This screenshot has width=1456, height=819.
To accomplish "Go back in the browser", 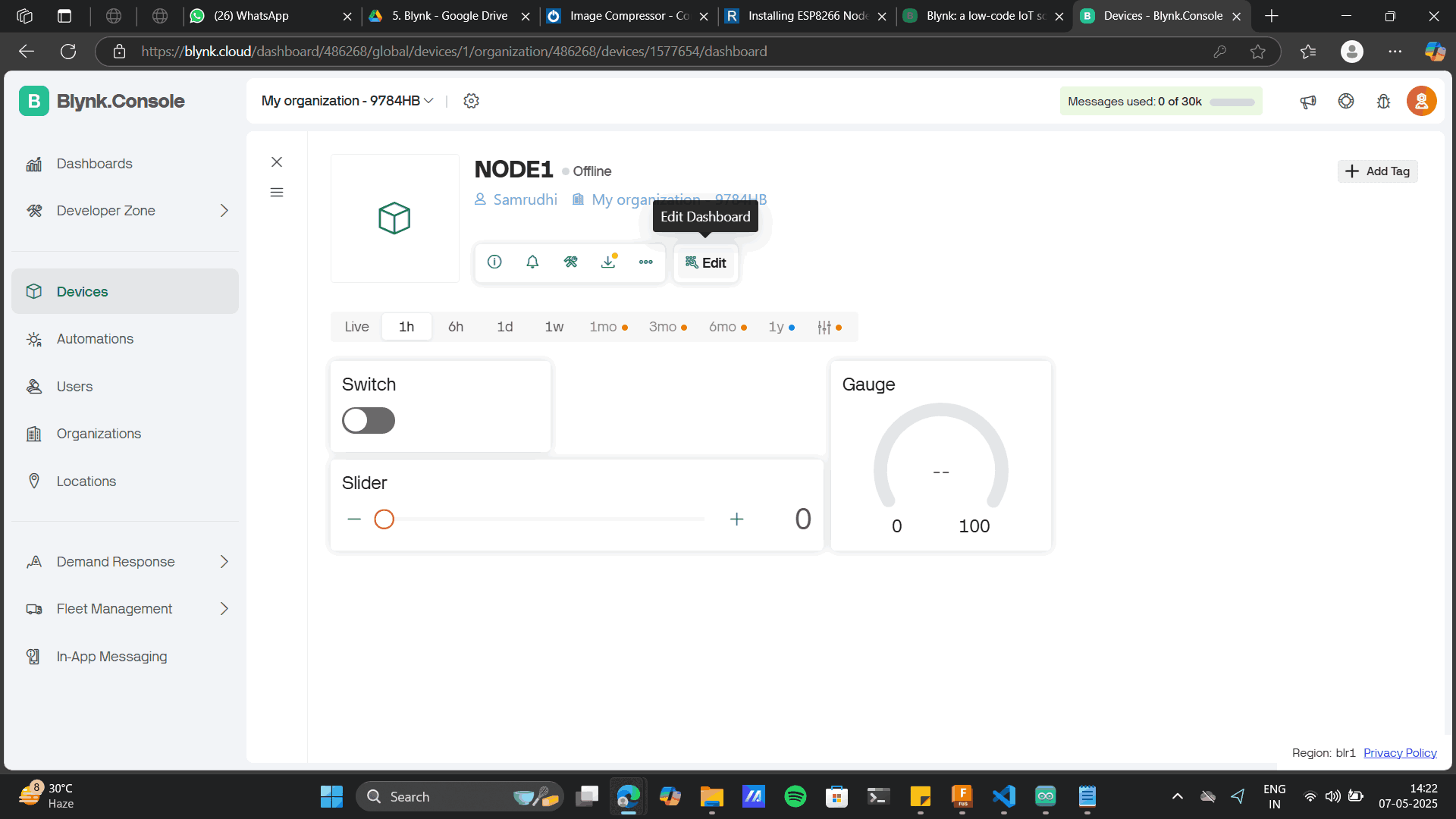I will 27,52.
